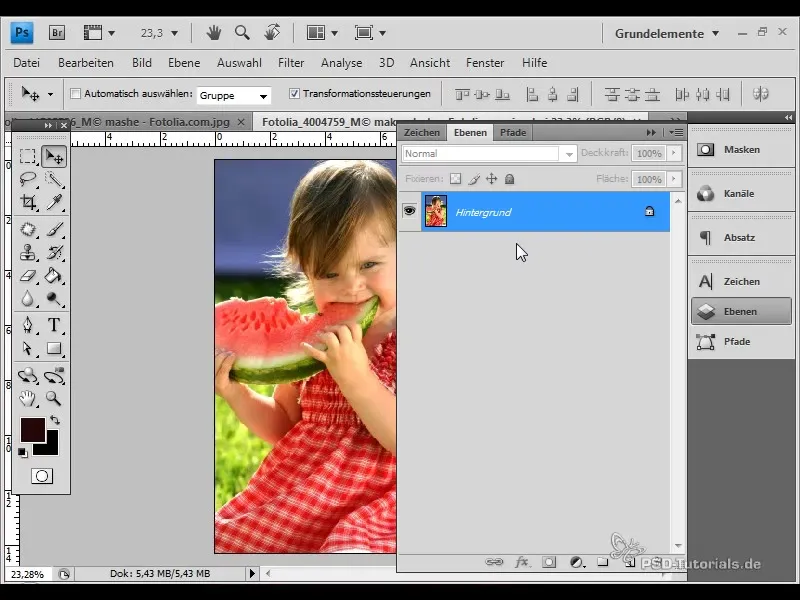This screenshot has height=600, width=800.
Task: Pick the 3D Rotate tool
Action: tap(28, 376)
